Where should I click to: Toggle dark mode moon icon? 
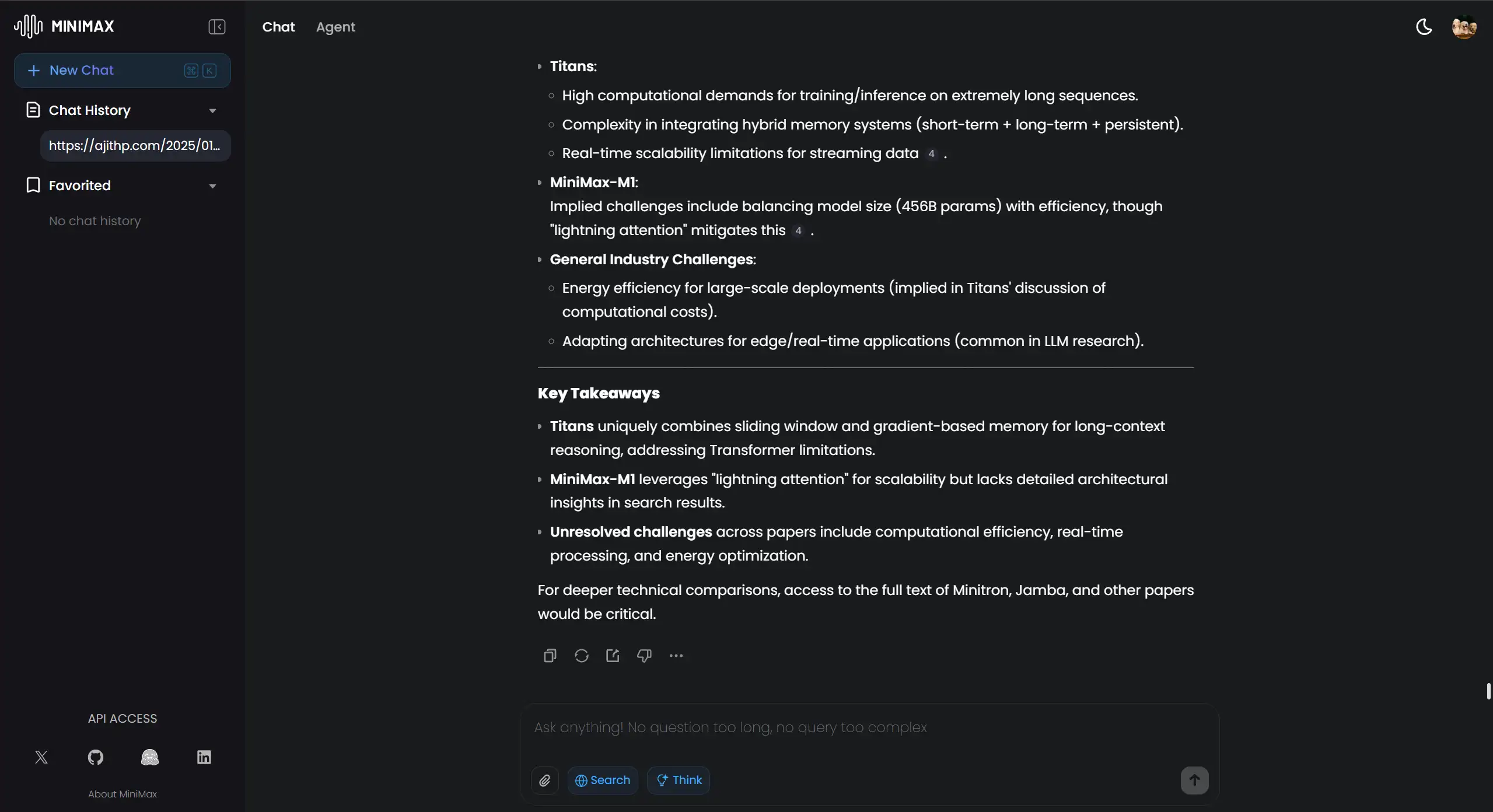point(1424,27)
